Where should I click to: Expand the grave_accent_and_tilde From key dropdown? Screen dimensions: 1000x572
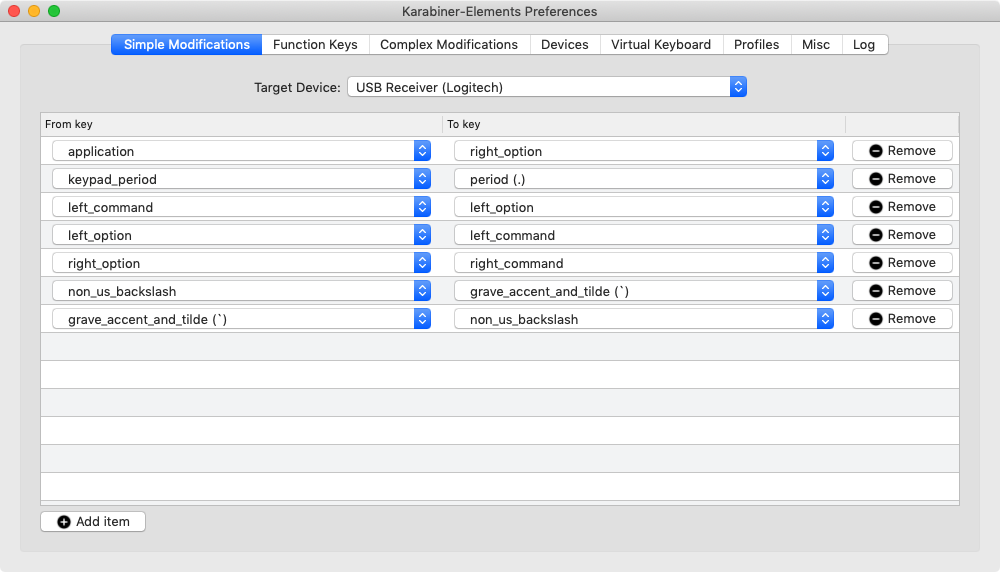coord(241,319)
